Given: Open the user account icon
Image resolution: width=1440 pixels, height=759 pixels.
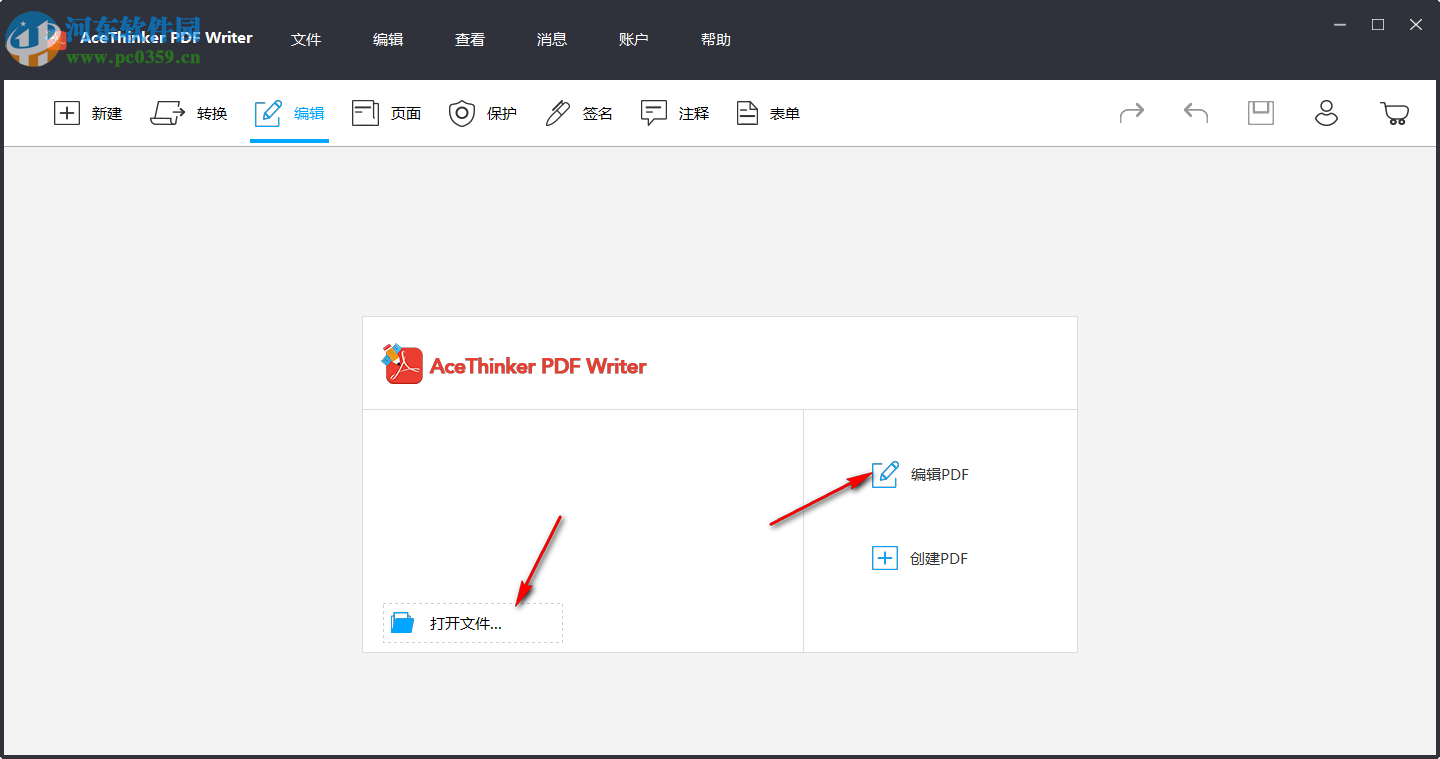Looking at the screenshot, I should (x=1326, y=113).
